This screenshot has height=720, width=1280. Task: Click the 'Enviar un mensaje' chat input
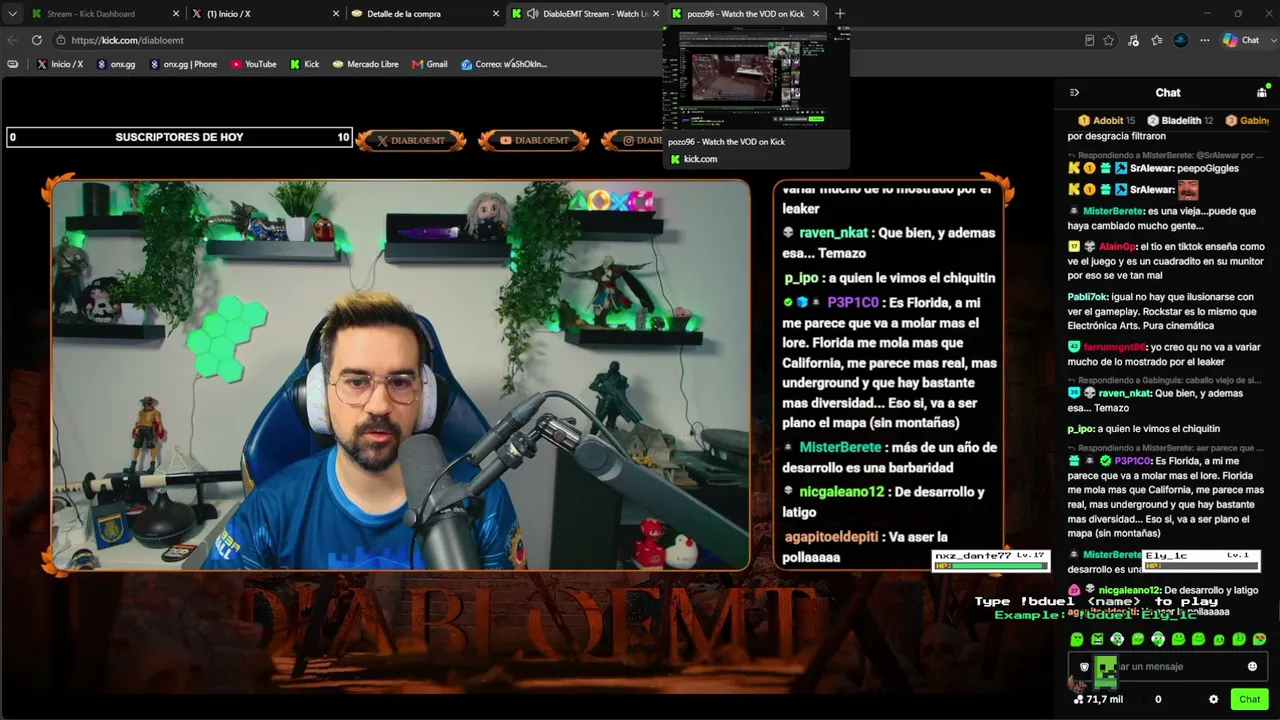pos(1170,667)
